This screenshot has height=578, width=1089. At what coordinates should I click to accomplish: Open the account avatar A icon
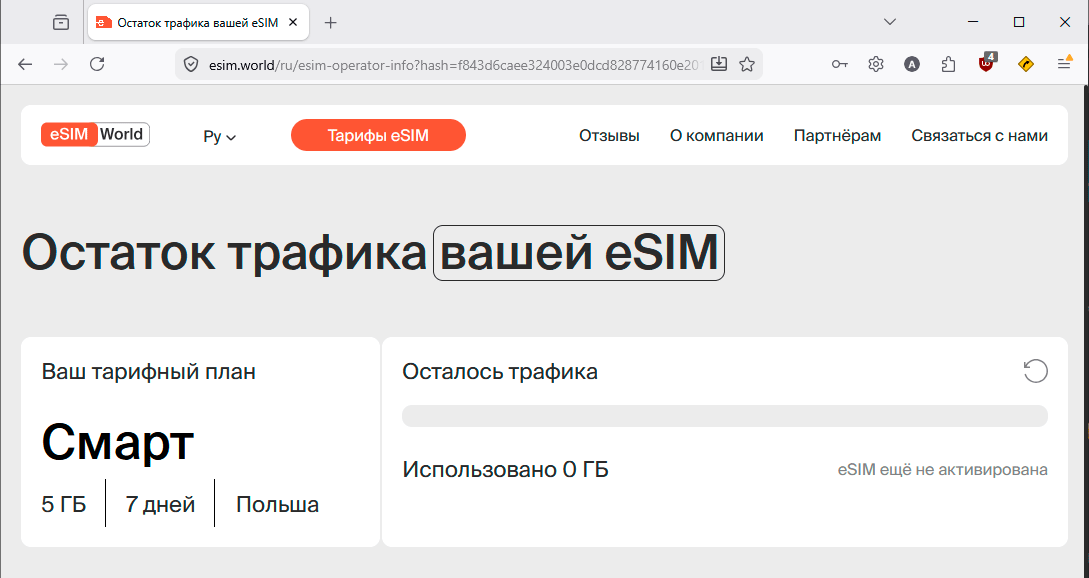pos(912,65)
